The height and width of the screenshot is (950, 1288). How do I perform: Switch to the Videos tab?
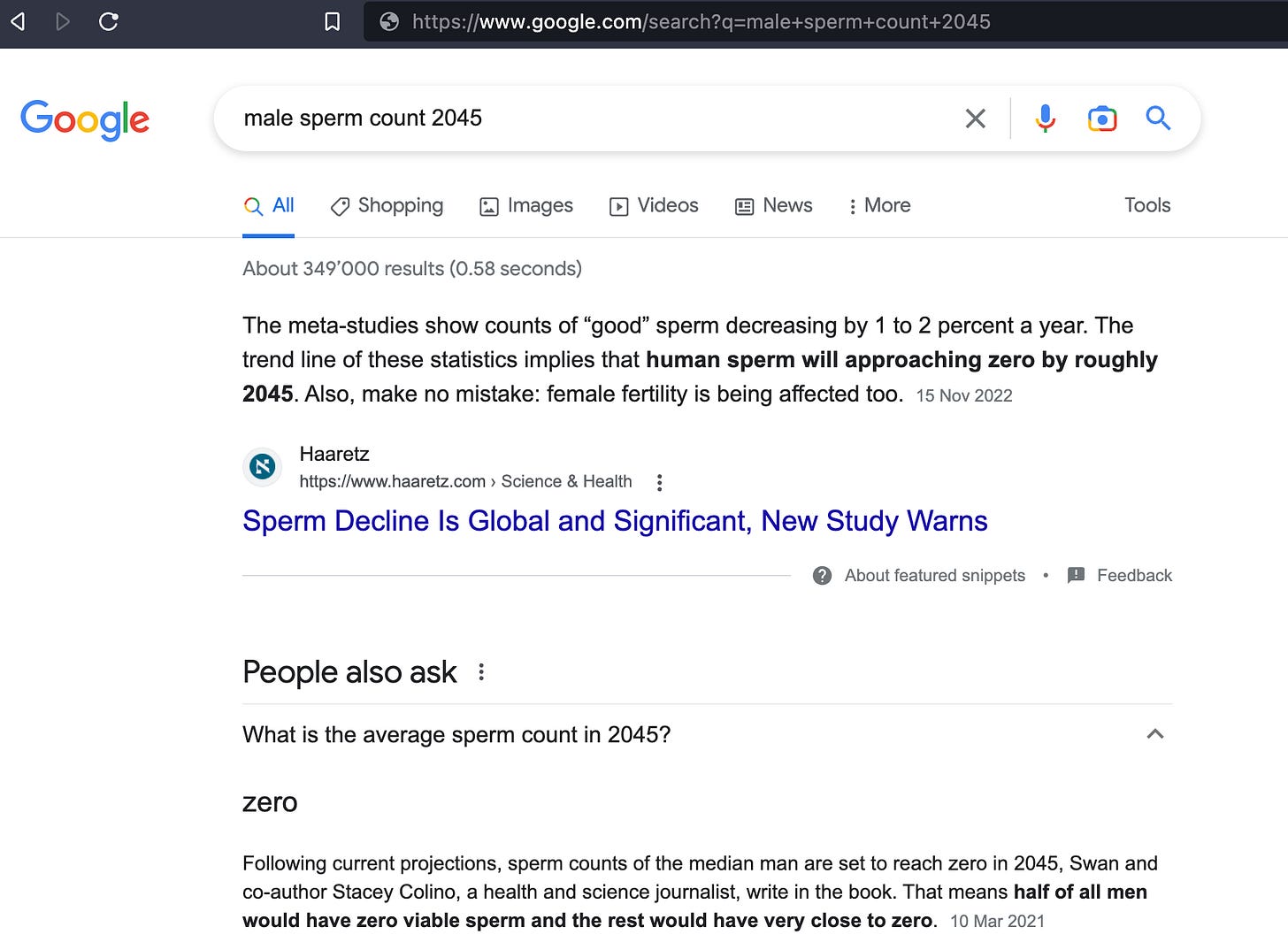point(654,205)
